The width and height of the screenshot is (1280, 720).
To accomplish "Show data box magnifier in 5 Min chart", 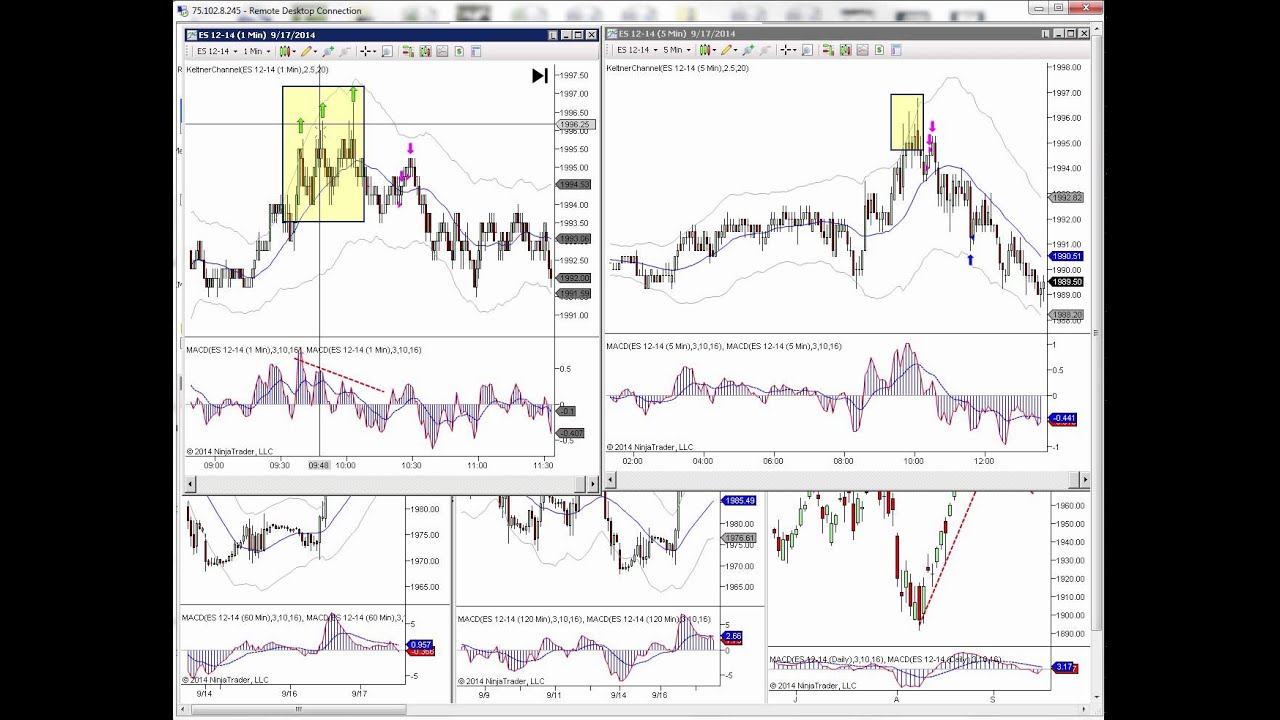I will click(807, 50).
